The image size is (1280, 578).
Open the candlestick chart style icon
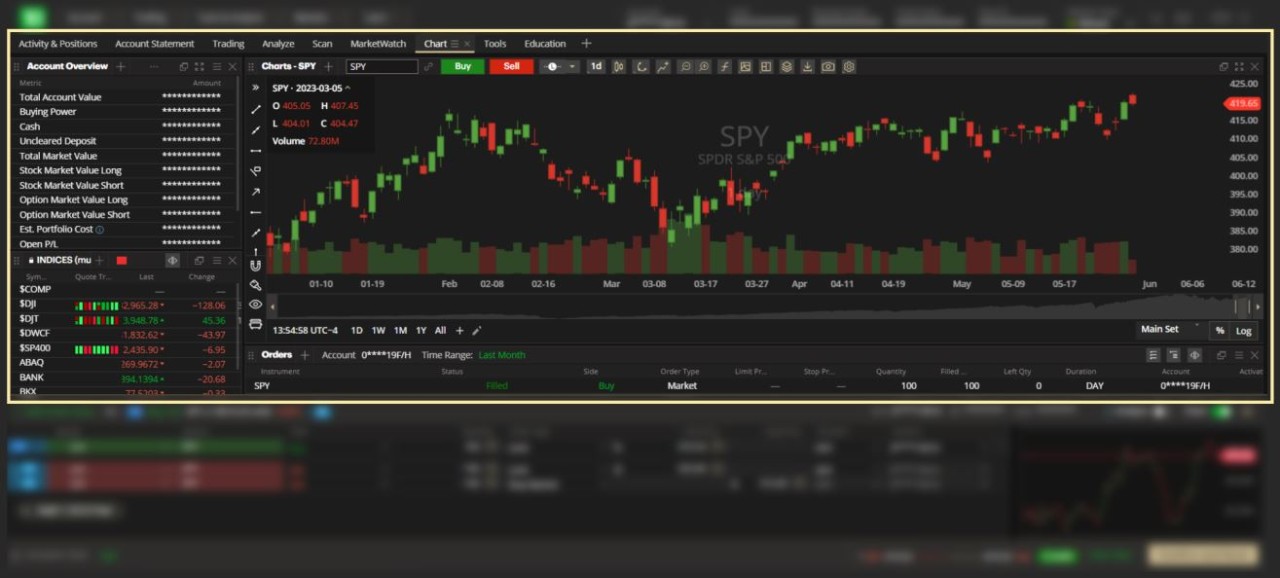coord(619,67)
